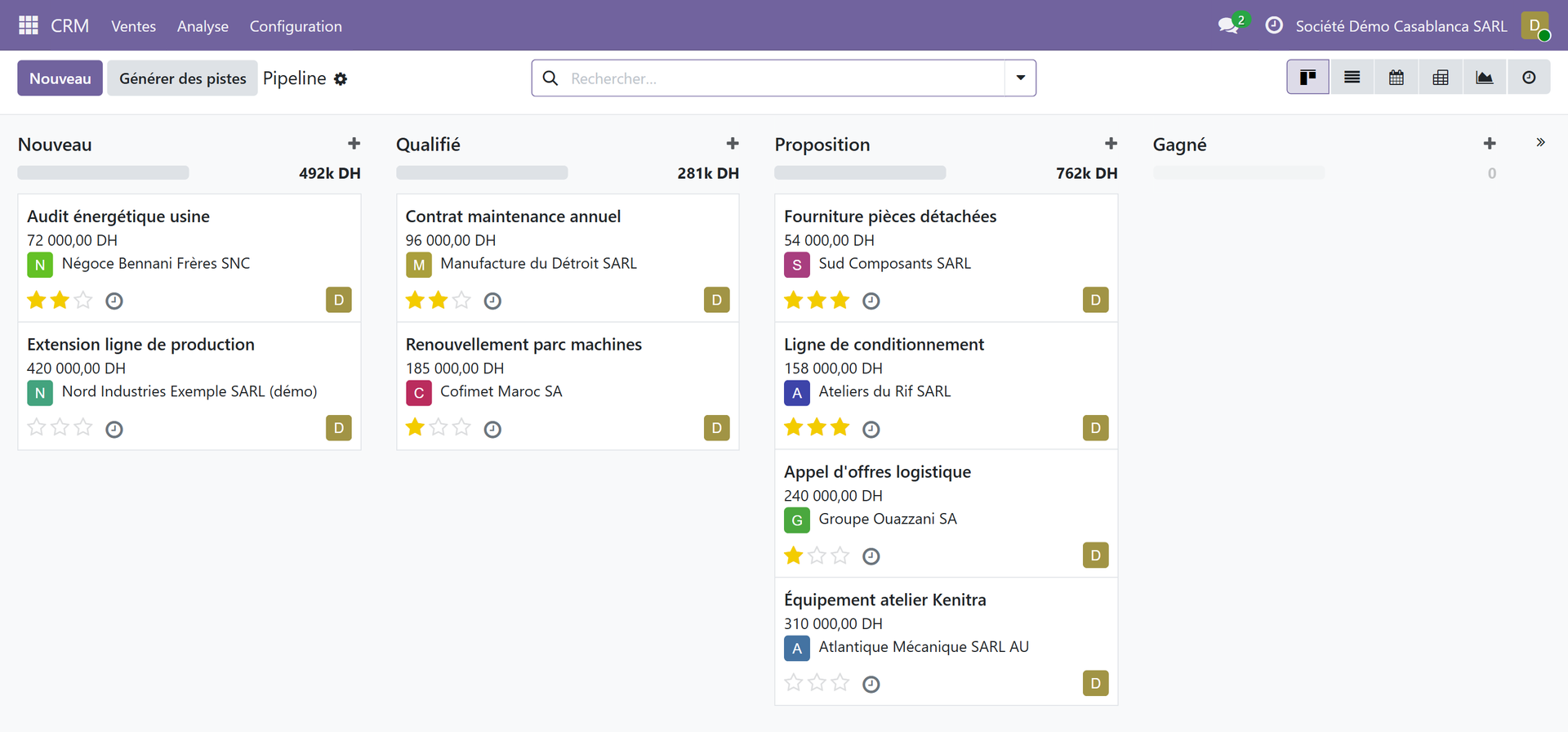1568x732 pixels.
Task: Switch to Pivot table view
Action: [x=1441, y=78]
